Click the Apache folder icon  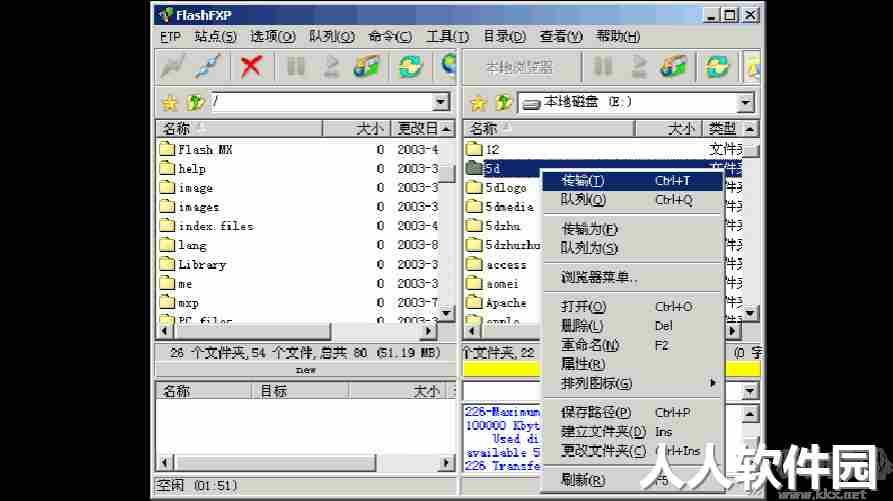pyautogui.click(x=474, y=302)
